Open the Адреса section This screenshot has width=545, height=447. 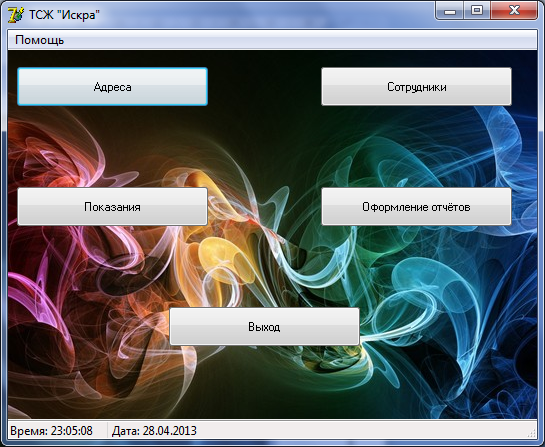click(x=112, y=87)
